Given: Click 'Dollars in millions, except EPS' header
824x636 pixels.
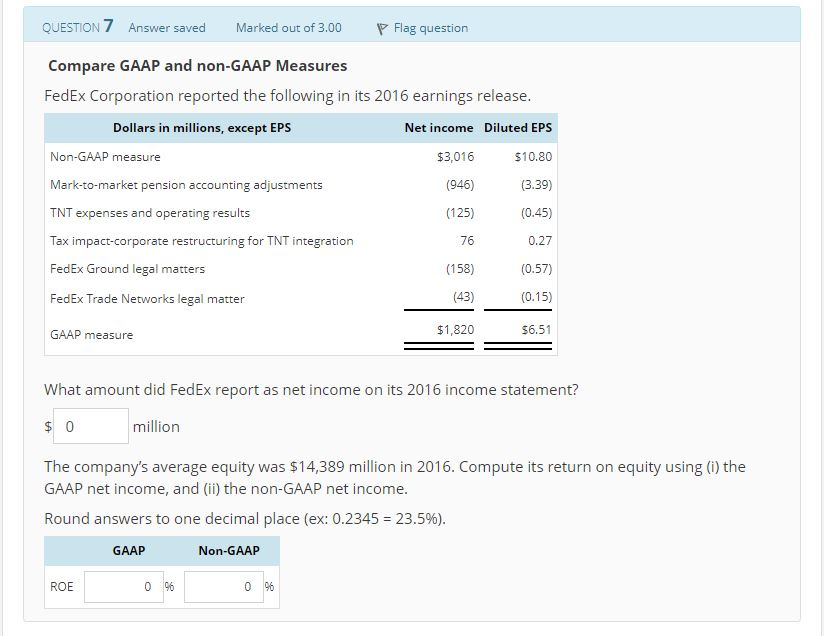Looking at the screenshot, I should pyautogui.click(x=202, y=128).
